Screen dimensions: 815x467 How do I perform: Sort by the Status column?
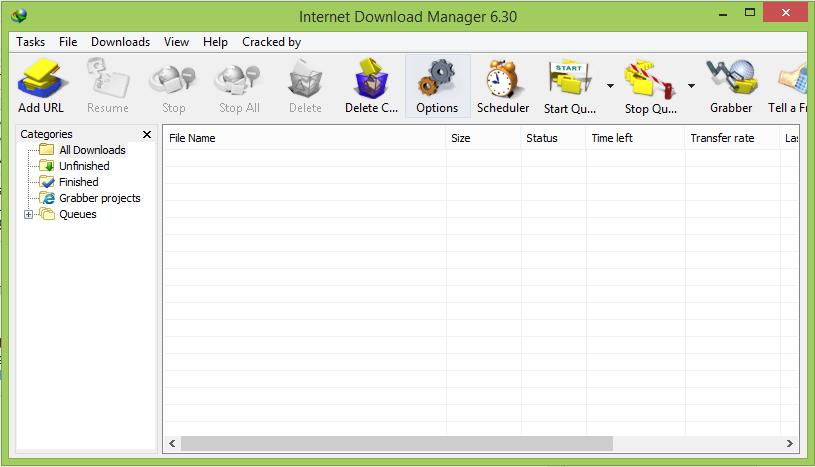554,138
